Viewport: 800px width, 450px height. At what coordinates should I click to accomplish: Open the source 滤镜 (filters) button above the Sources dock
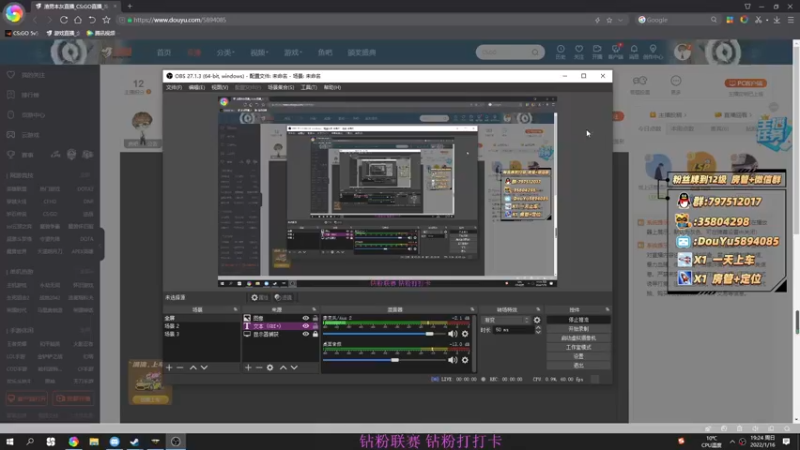[x=283, y=297]
